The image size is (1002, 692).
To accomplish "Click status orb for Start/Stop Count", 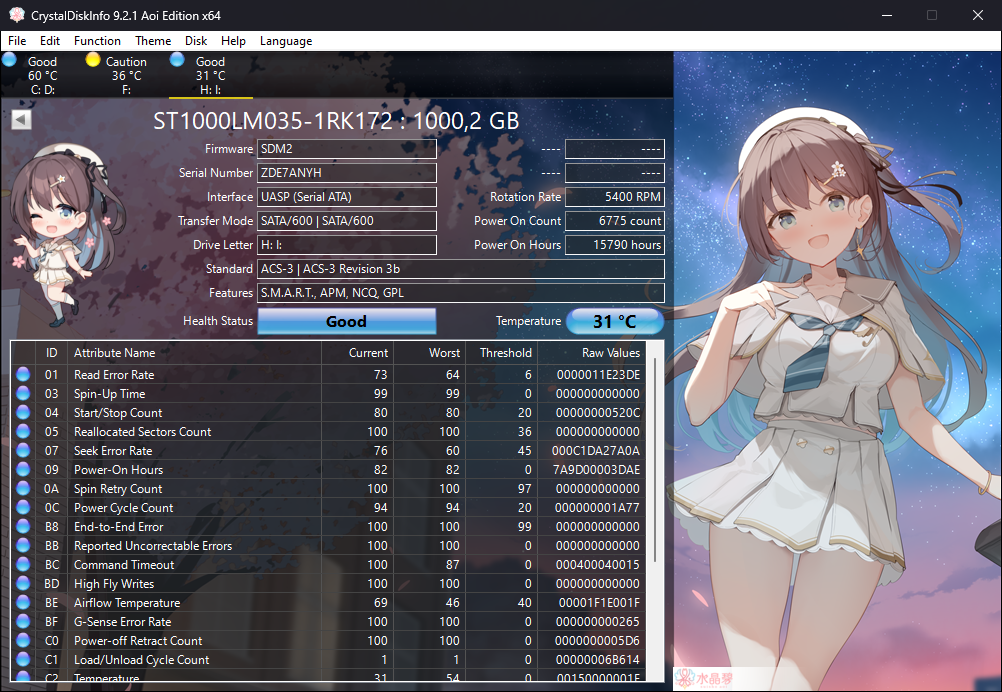I will pos(23,413).
